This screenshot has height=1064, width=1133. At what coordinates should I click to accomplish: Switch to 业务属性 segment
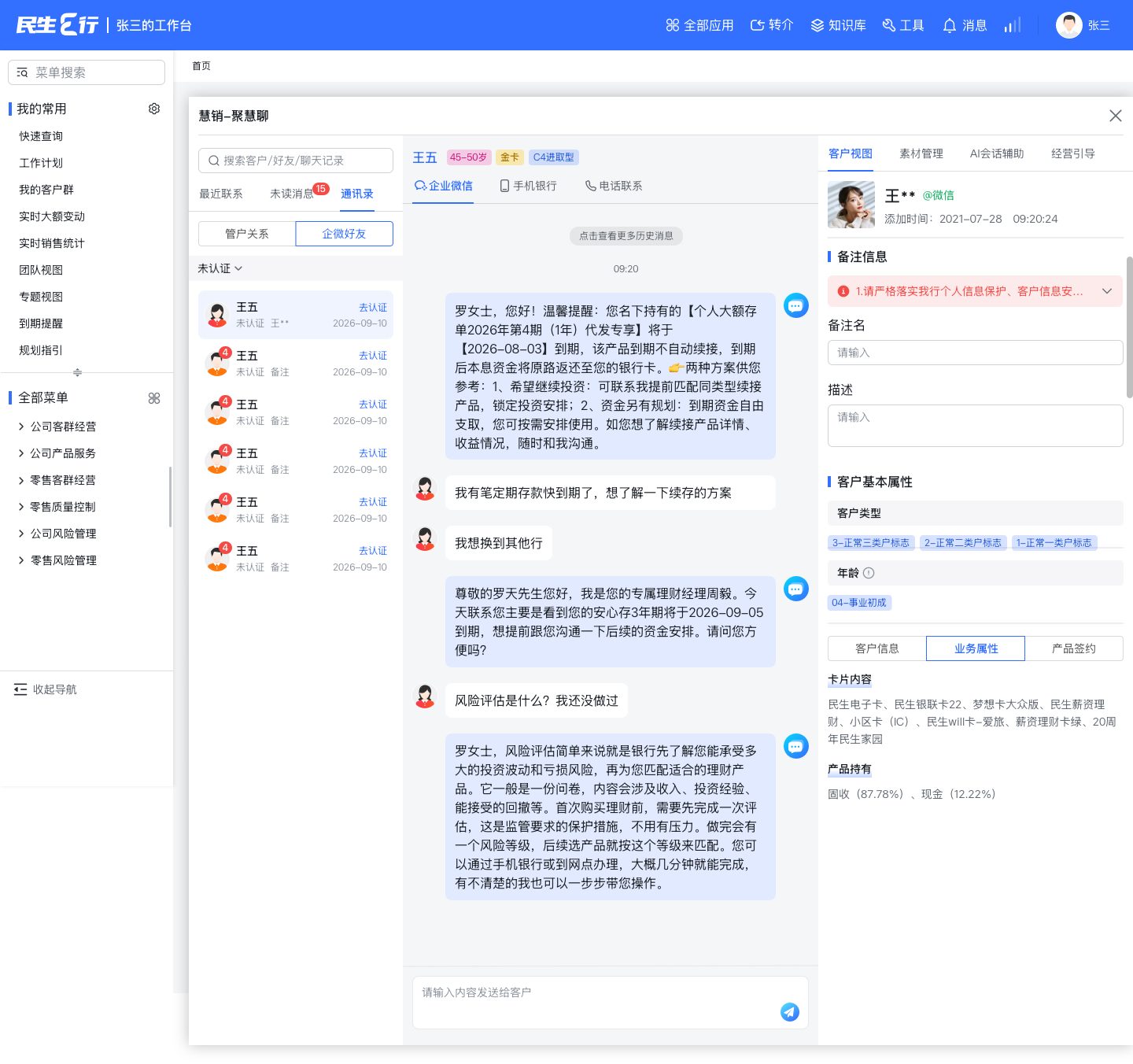click(976, 648)
